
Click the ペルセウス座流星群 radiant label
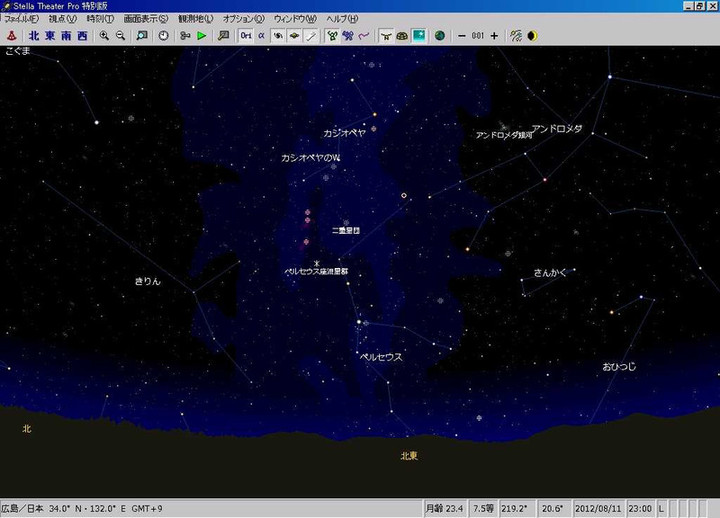(316, 271)
